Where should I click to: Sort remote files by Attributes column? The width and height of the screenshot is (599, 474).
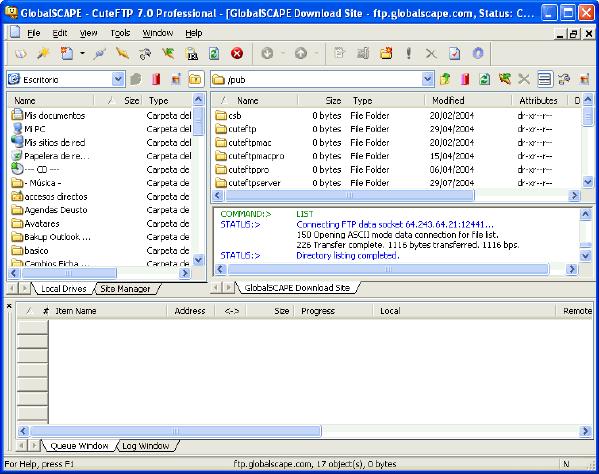[539, 100]
